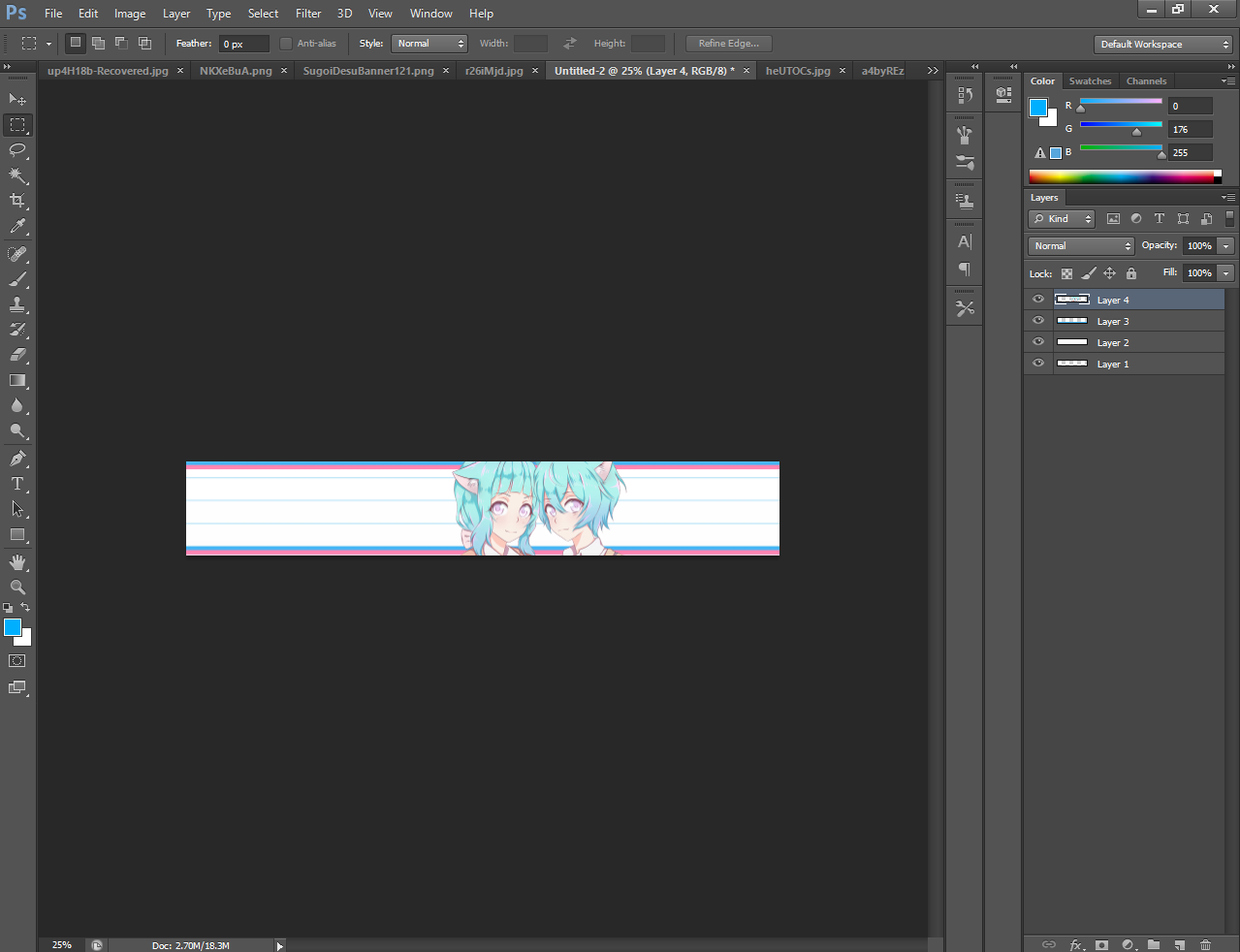Add to selection mode button
The image size is (1240, 952).
(x=98, y=43)
